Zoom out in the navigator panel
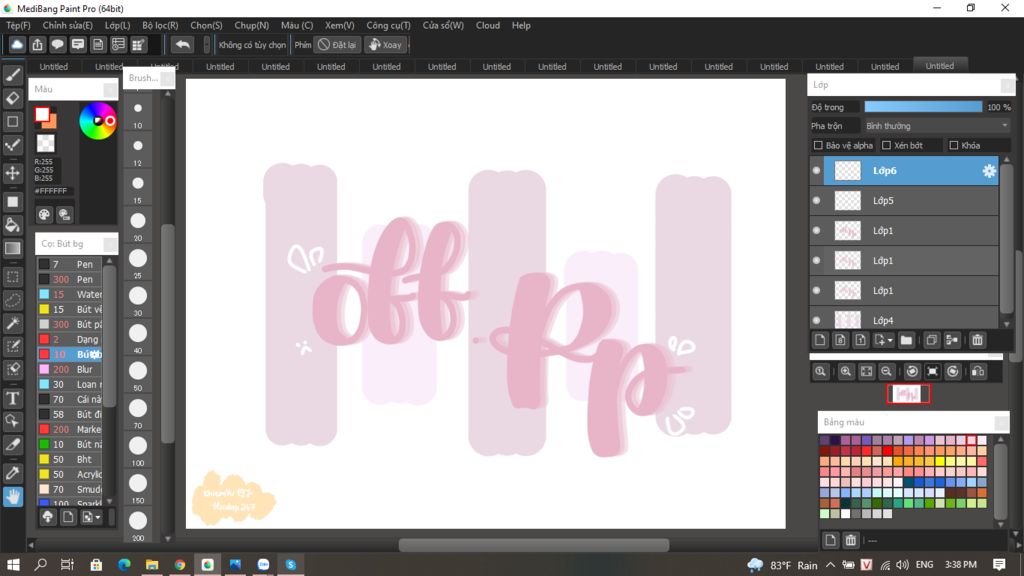Screen dimensions: 1024x576 [886, 372]
